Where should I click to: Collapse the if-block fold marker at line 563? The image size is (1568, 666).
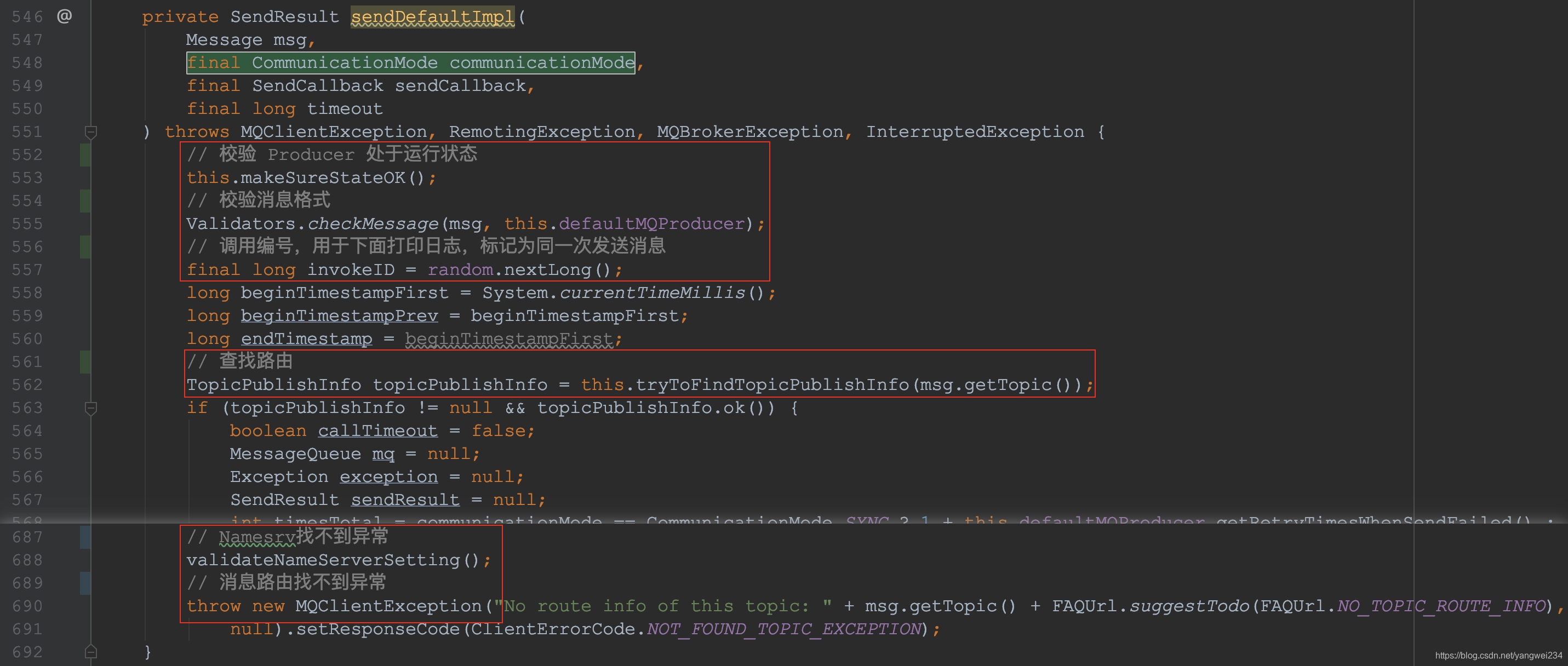(91, 408)
